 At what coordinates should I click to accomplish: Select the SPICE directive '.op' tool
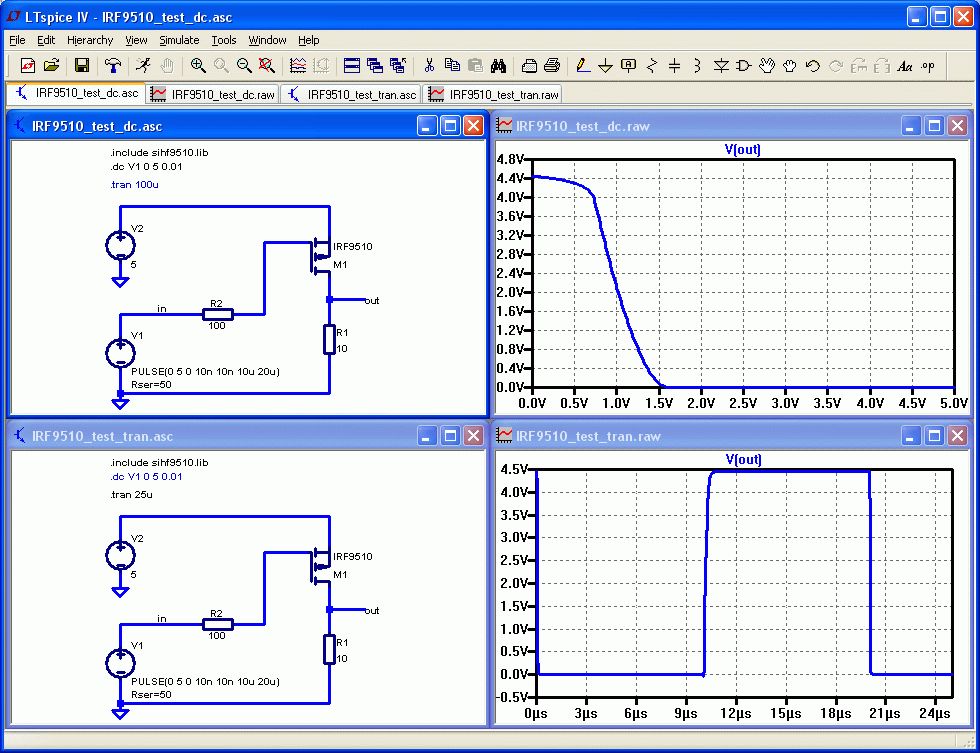[928, 66]
